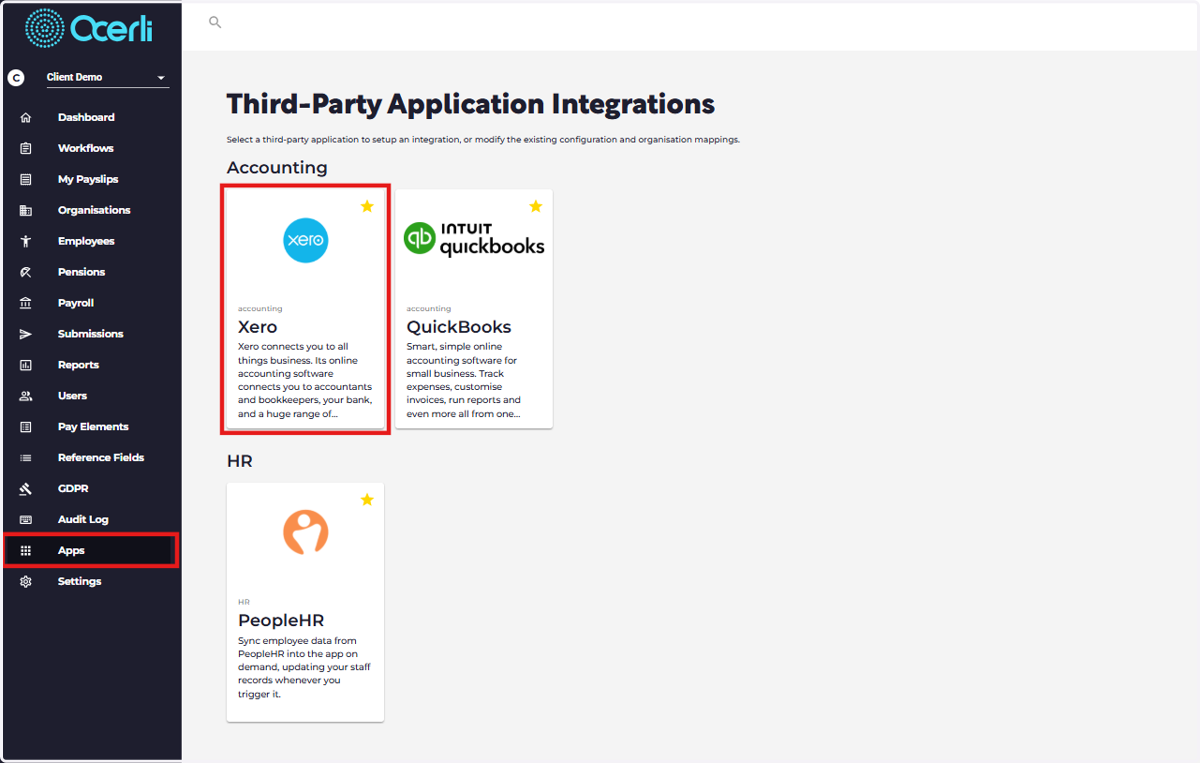Click the Employees person icon
The width and height of the screenshot is (1200, 763).
(x=26, y=241)
